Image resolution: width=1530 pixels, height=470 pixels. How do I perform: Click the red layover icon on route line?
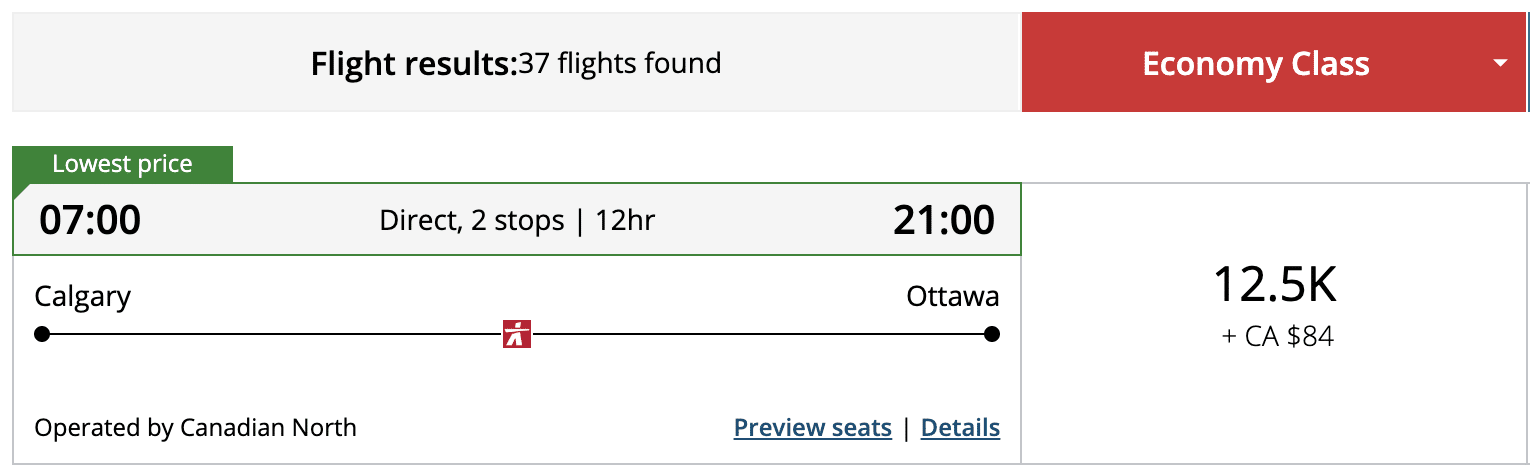tap(517, 334)
